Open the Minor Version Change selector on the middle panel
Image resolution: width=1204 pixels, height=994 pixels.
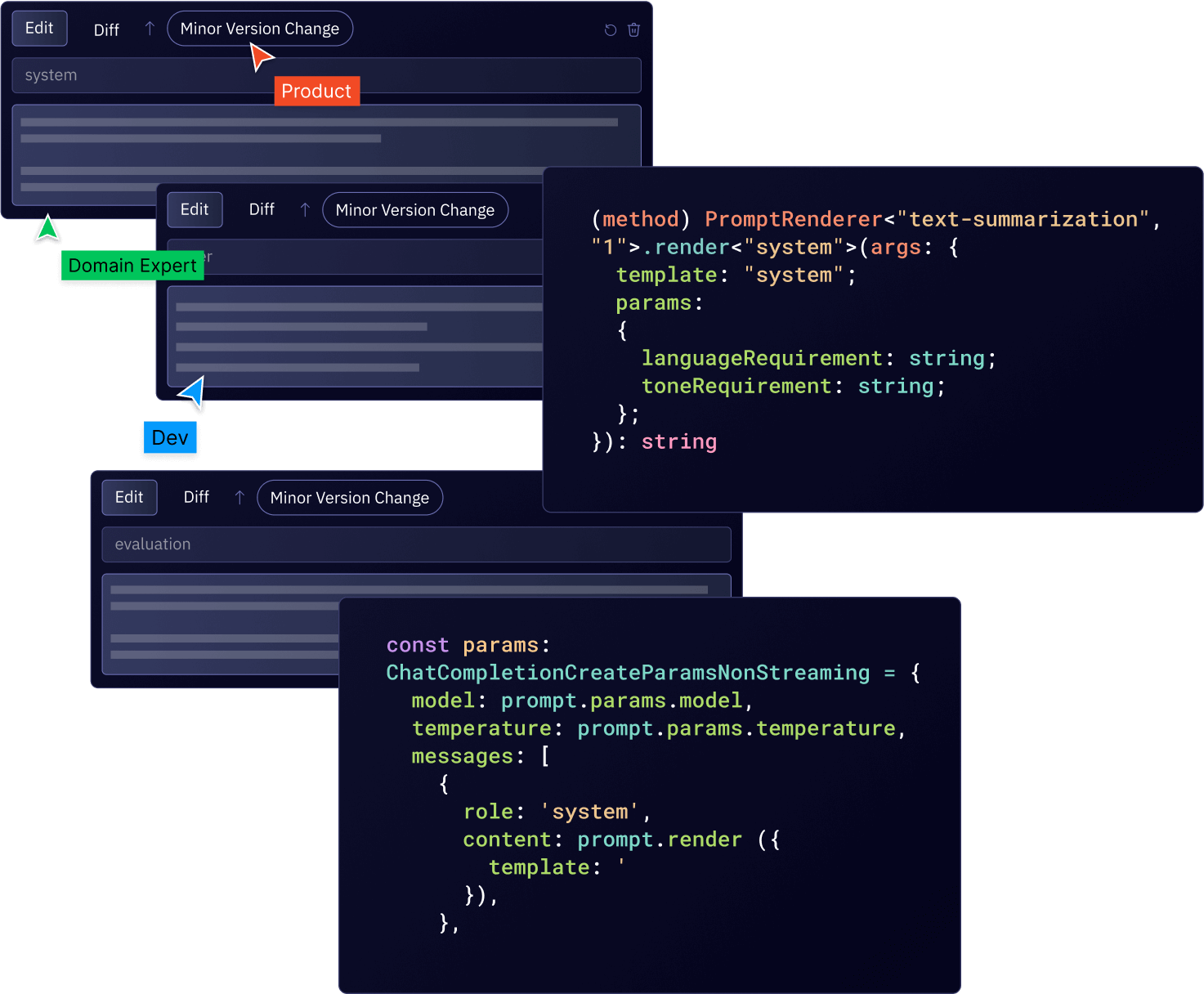click(x=414, y=209)
